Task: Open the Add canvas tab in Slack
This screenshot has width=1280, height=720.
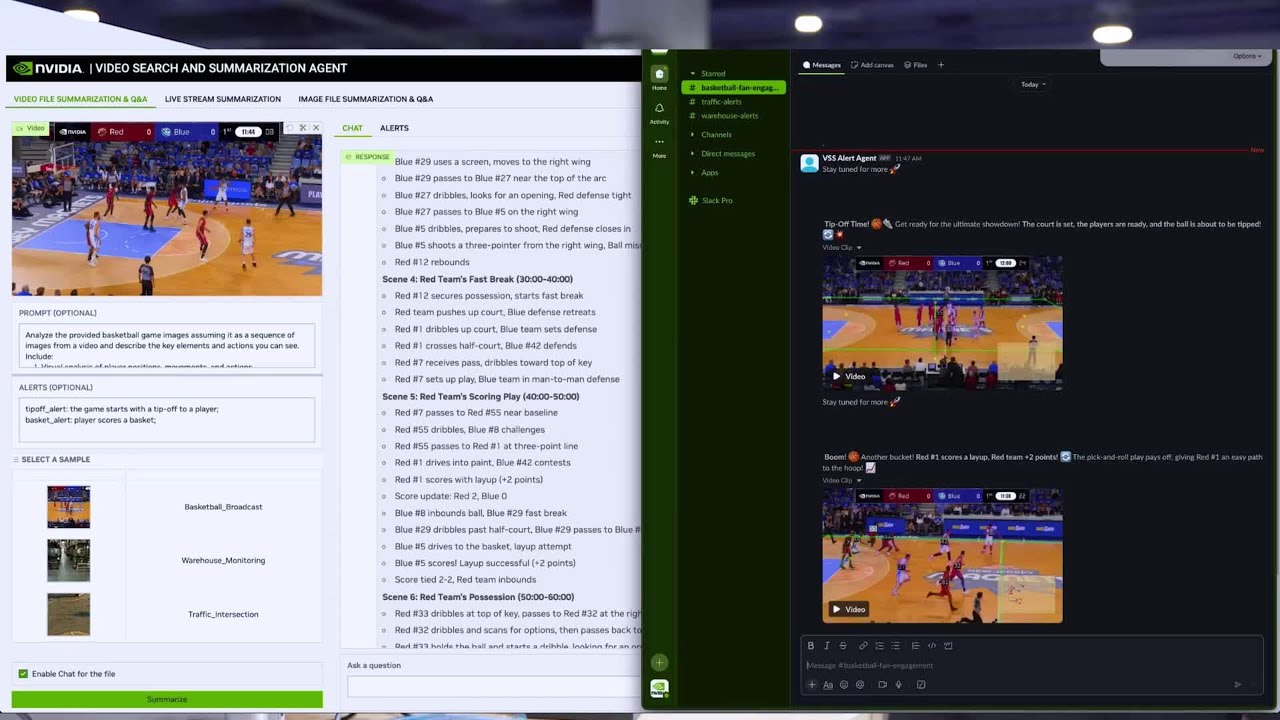Action: (872, 65)
